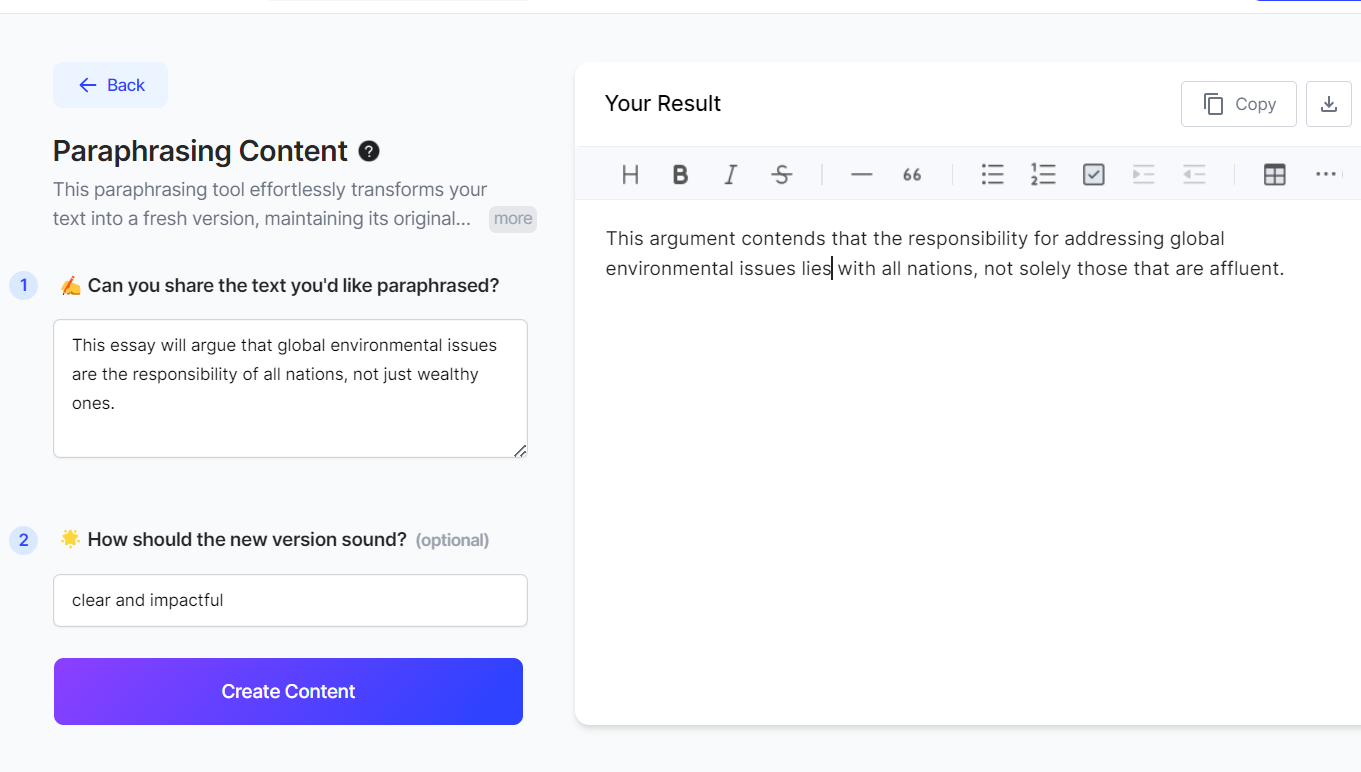This screenshot has width=1361, height=772.
Task: Create a numbered list
Action: (1043, 175)
